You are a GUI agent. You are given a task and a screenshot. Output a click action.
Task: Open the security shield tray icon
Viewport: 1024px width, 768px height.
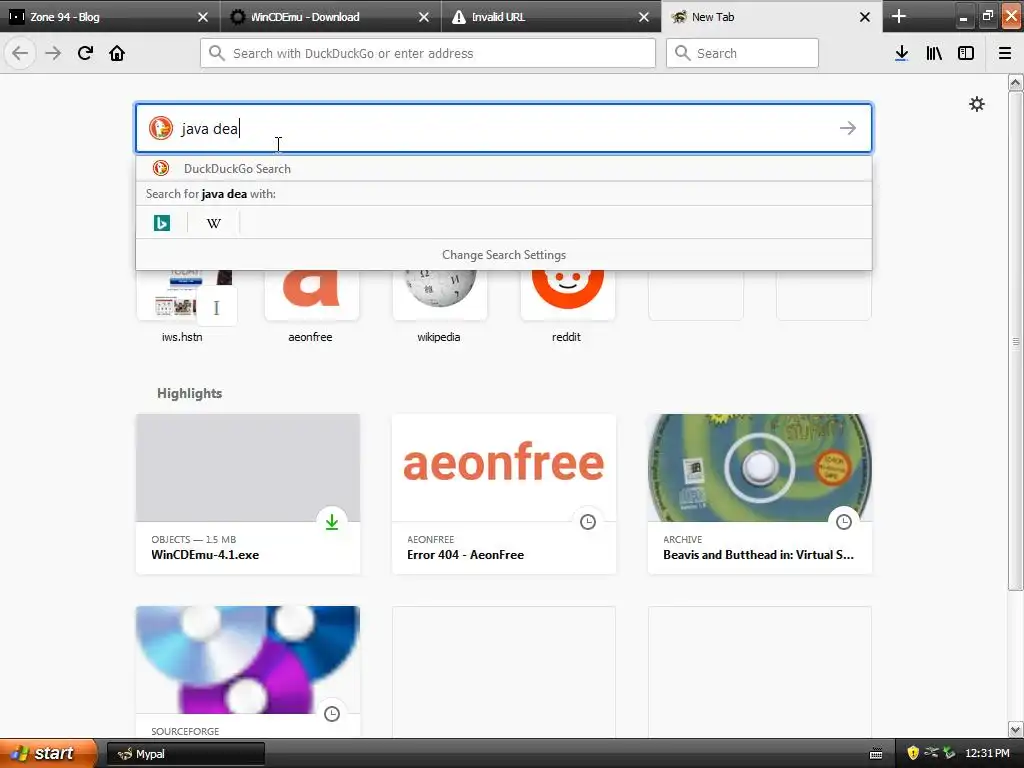pyautogui.click(x=913, y=753)
